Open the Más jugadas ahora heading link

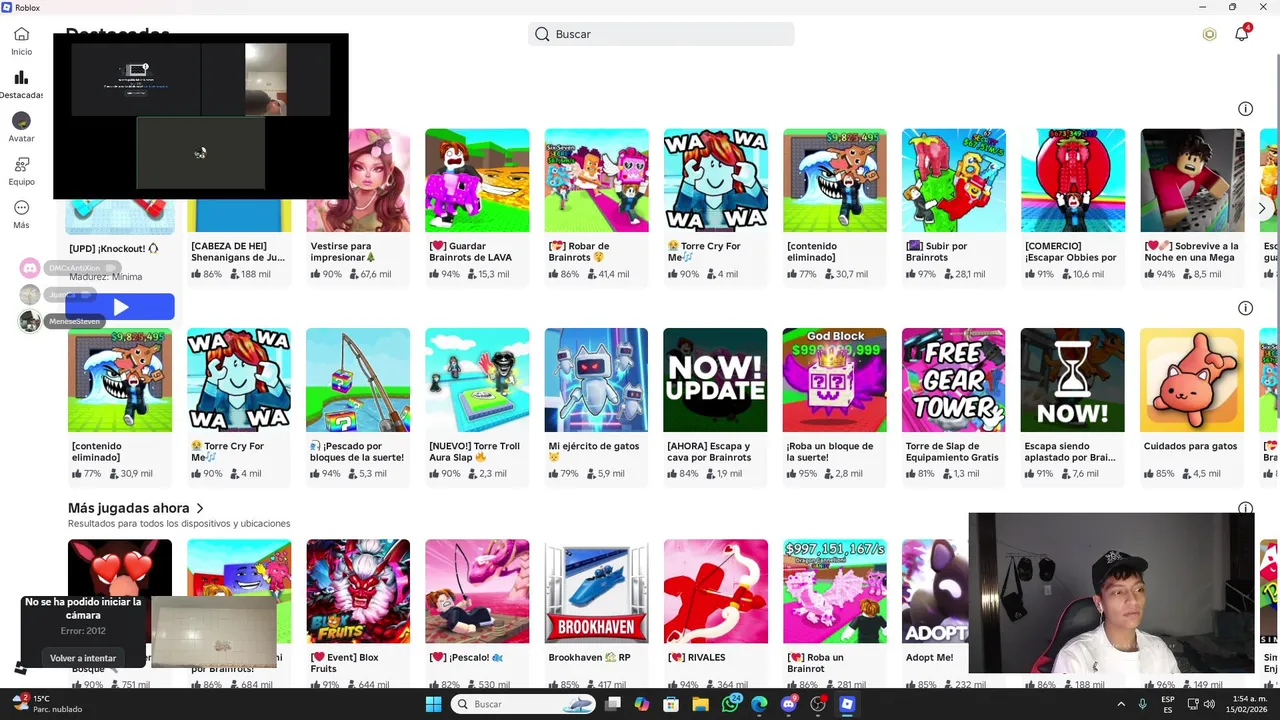point(129,508)
